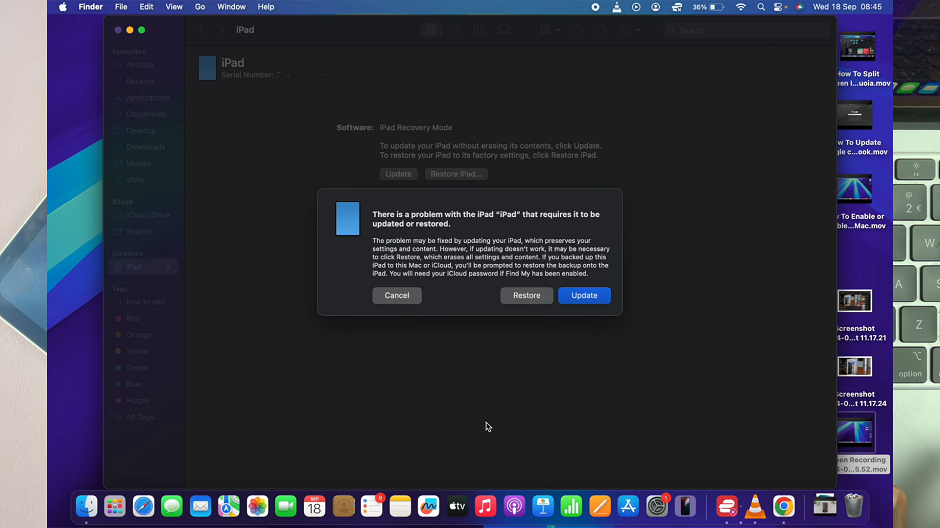
Task: Open the Apple menu
Action: (63, 7)
